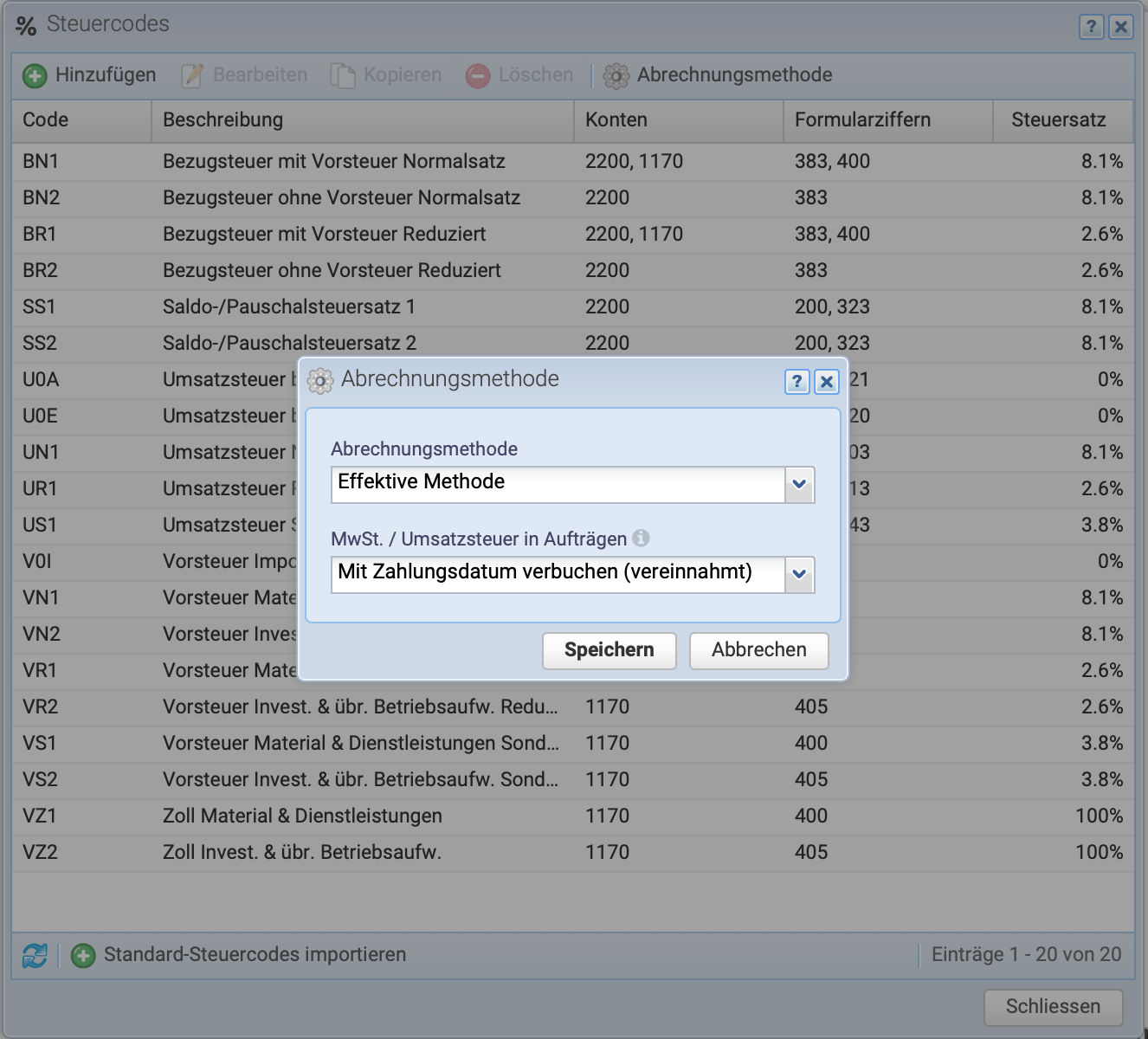Open help for the Steuercodes window
This screenshot has width=1148, height=1039.
pos(1091,27)
